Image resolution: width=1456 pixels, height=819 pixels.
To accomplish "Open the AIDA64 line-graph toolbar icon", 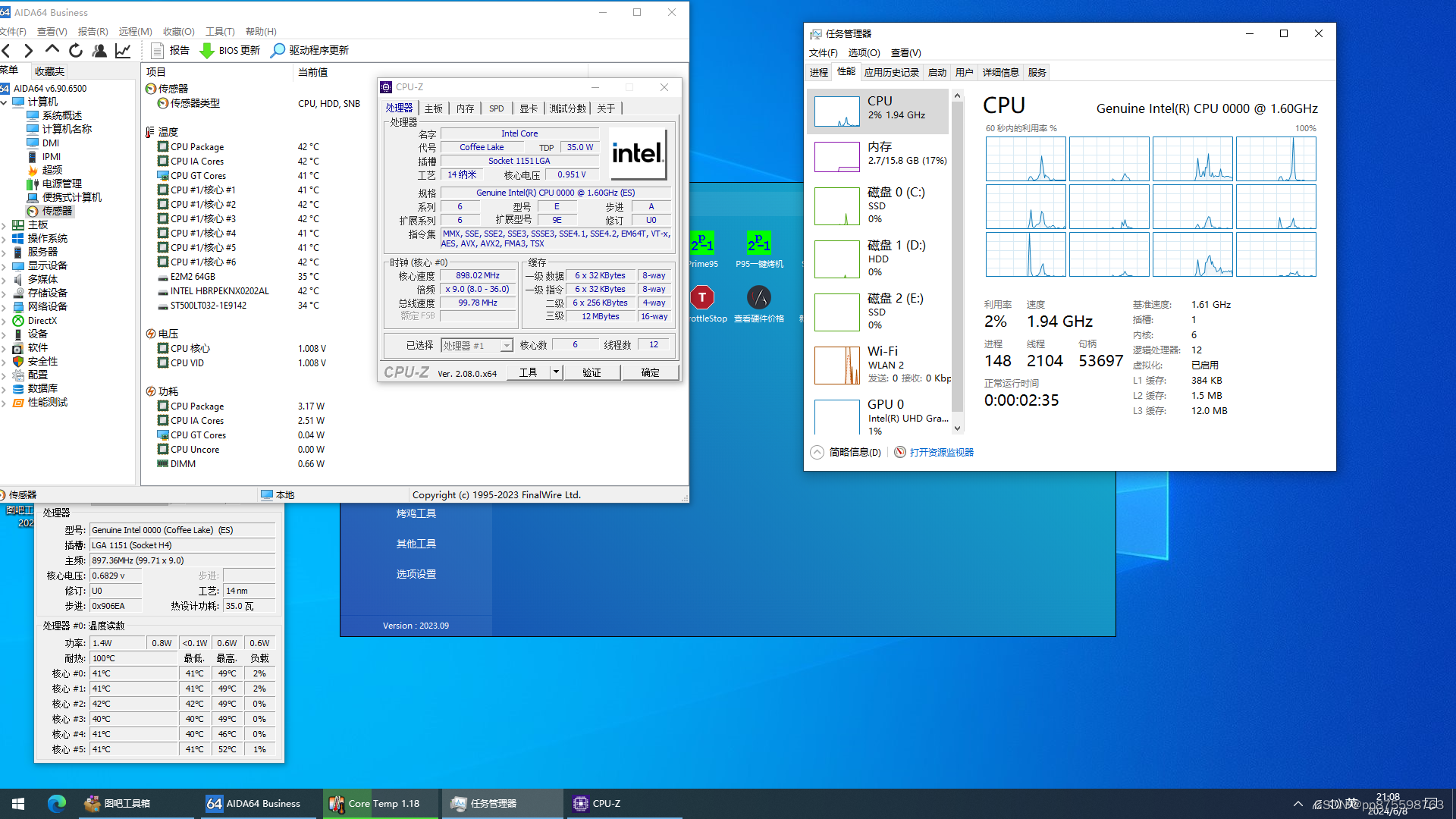I will 123,51.
